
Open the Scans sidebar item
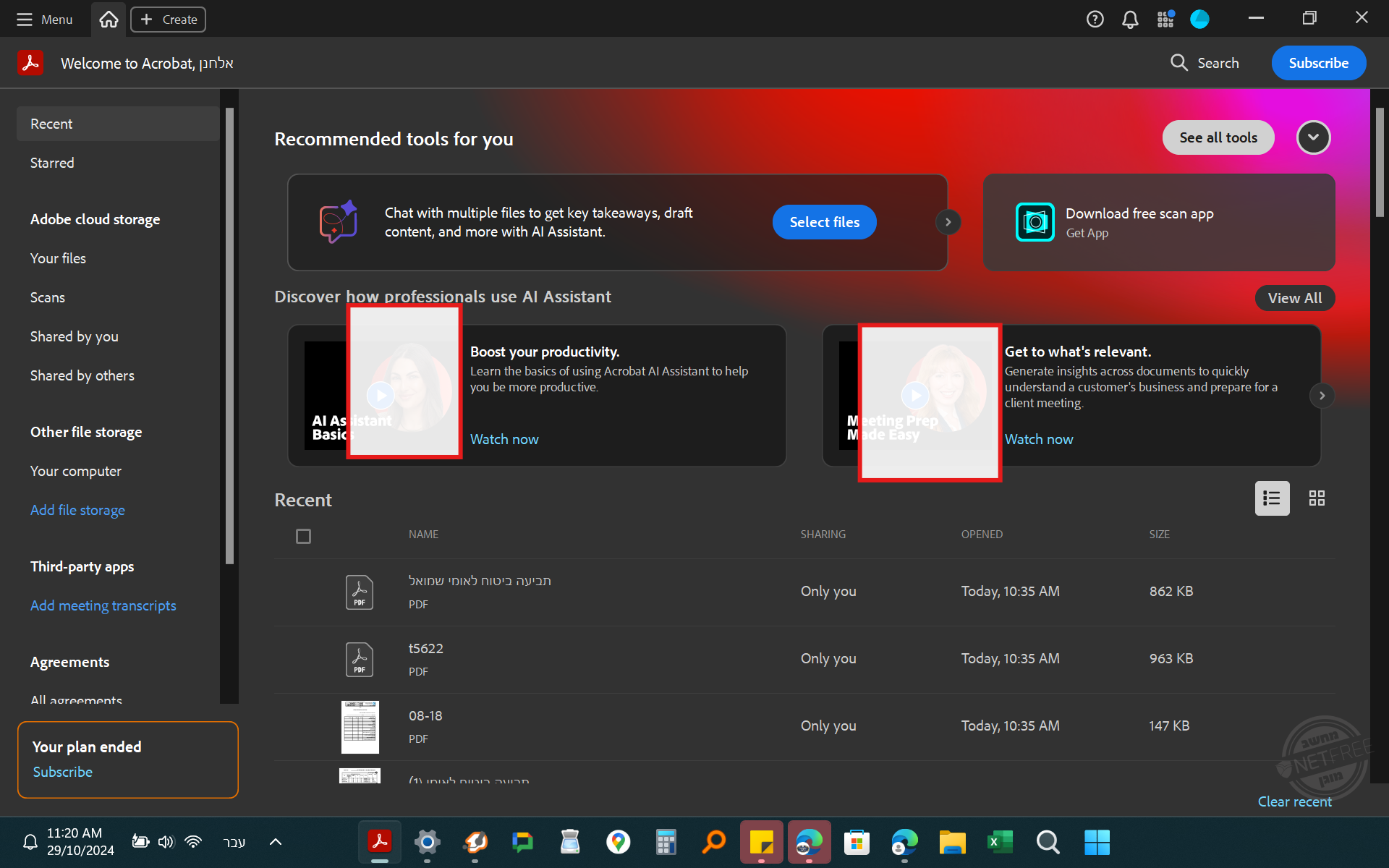48,297
